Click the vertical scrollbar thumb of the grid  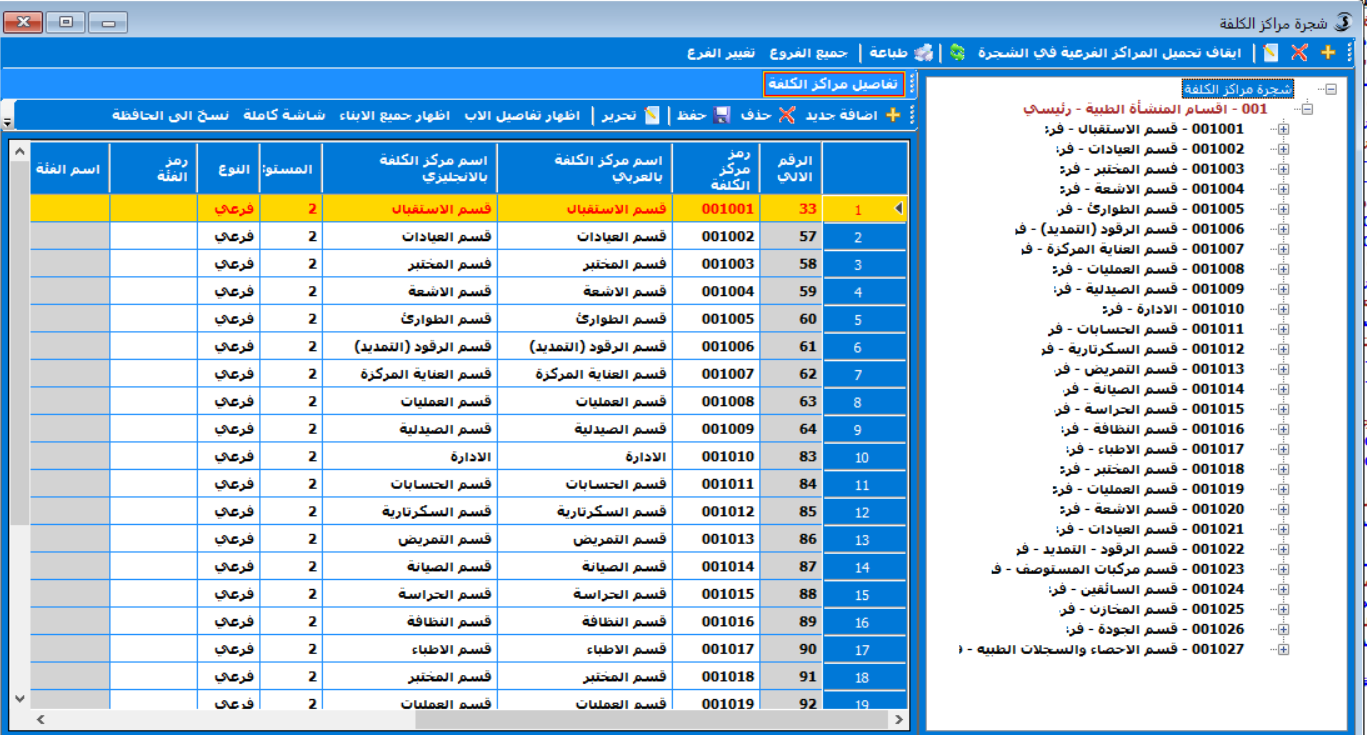(x=20, y=343)
